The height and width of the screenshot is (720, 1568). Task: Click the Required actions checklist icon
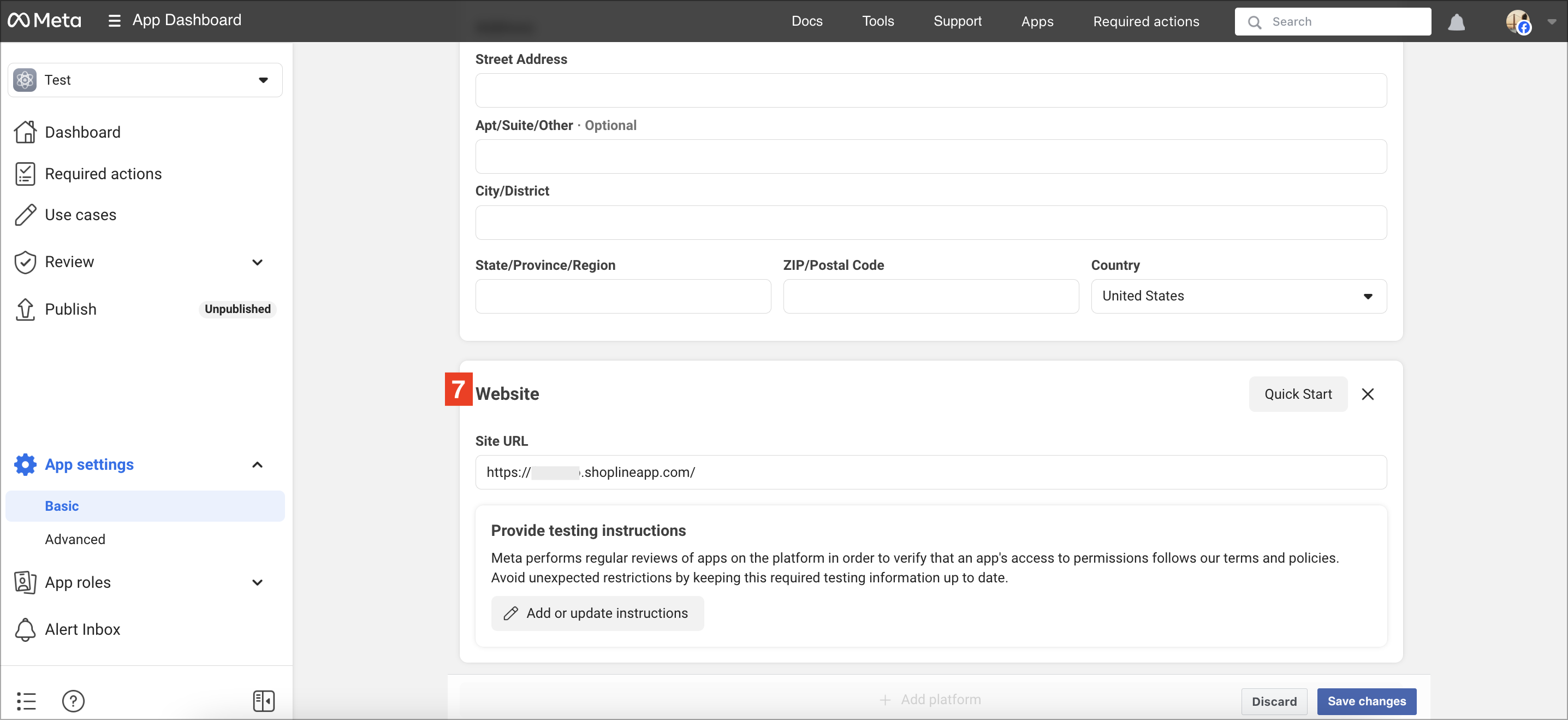tap(25, 174)
